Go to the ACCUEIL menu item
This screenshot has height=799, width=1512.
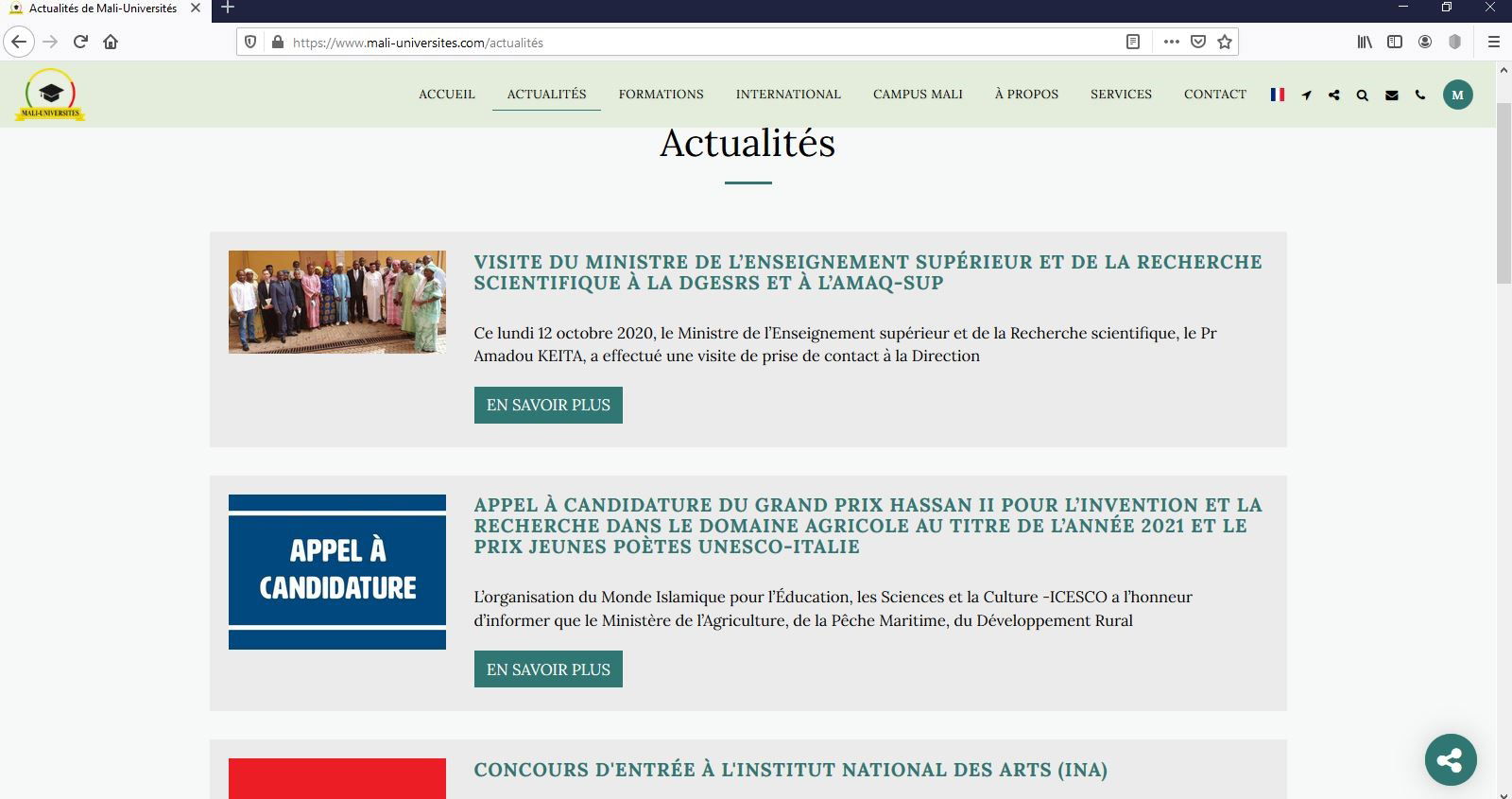pyautogui.click(x=447, y=95)
